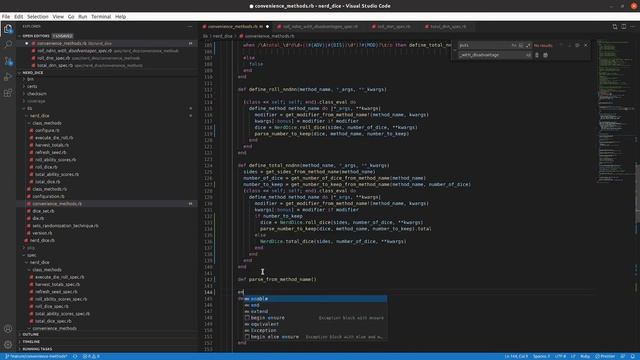This screenshot has height=360, width=640.
Task: Switch to roll_ndnn_with_disadvantages_spec.rb tab
Action: click(320, 27)
